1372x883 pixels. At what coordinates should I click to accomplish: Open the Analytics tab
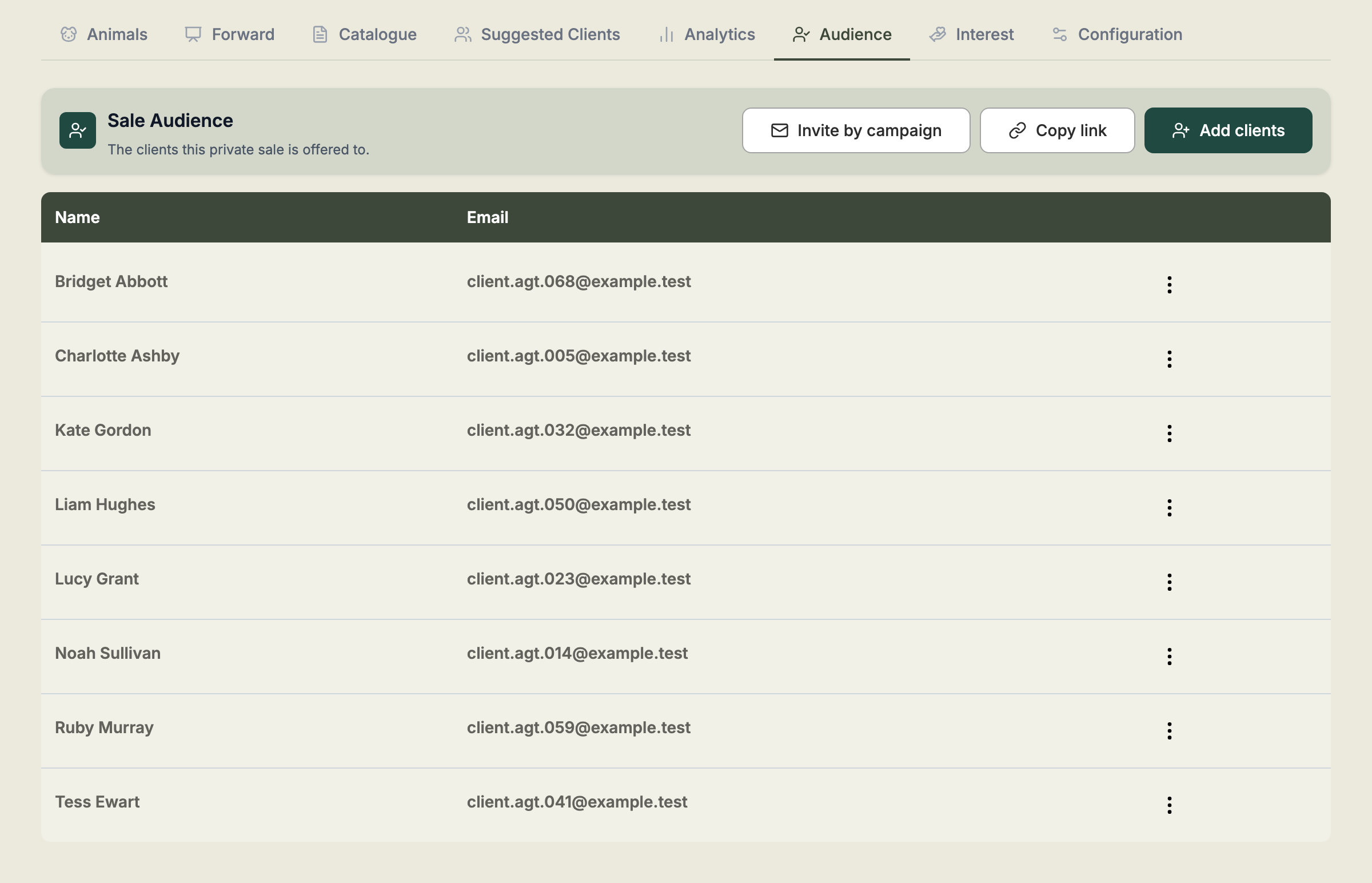(x=707, y=34)
